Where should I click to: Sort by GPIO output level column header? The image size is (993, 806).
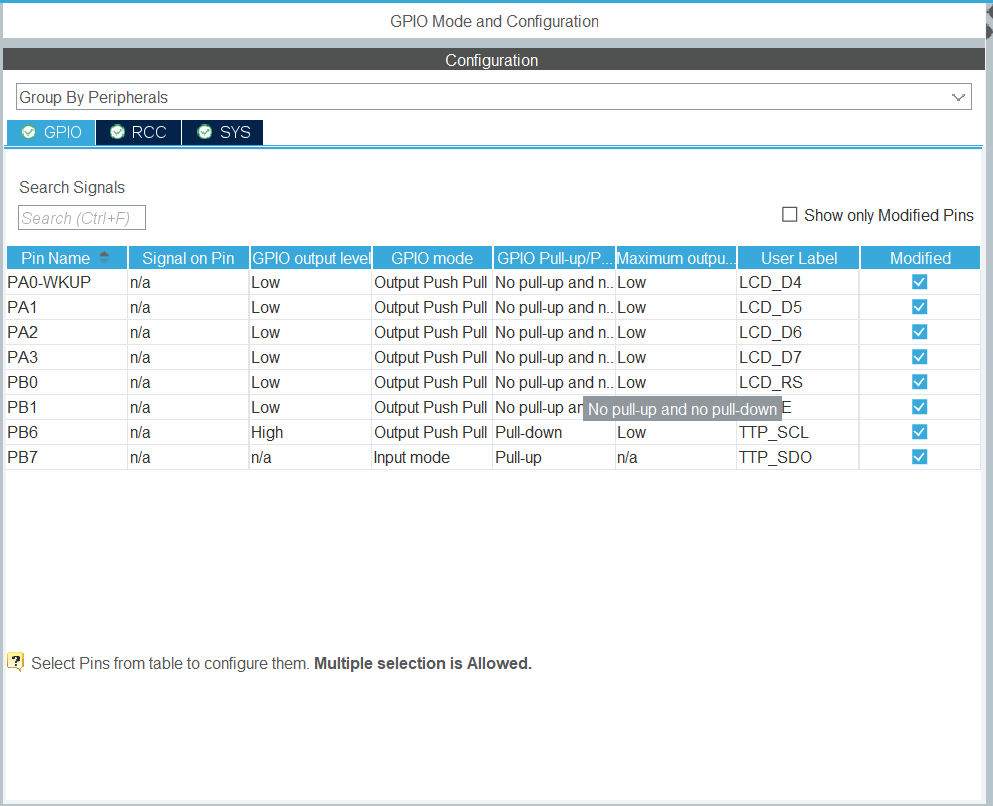(x=310, y=258)
